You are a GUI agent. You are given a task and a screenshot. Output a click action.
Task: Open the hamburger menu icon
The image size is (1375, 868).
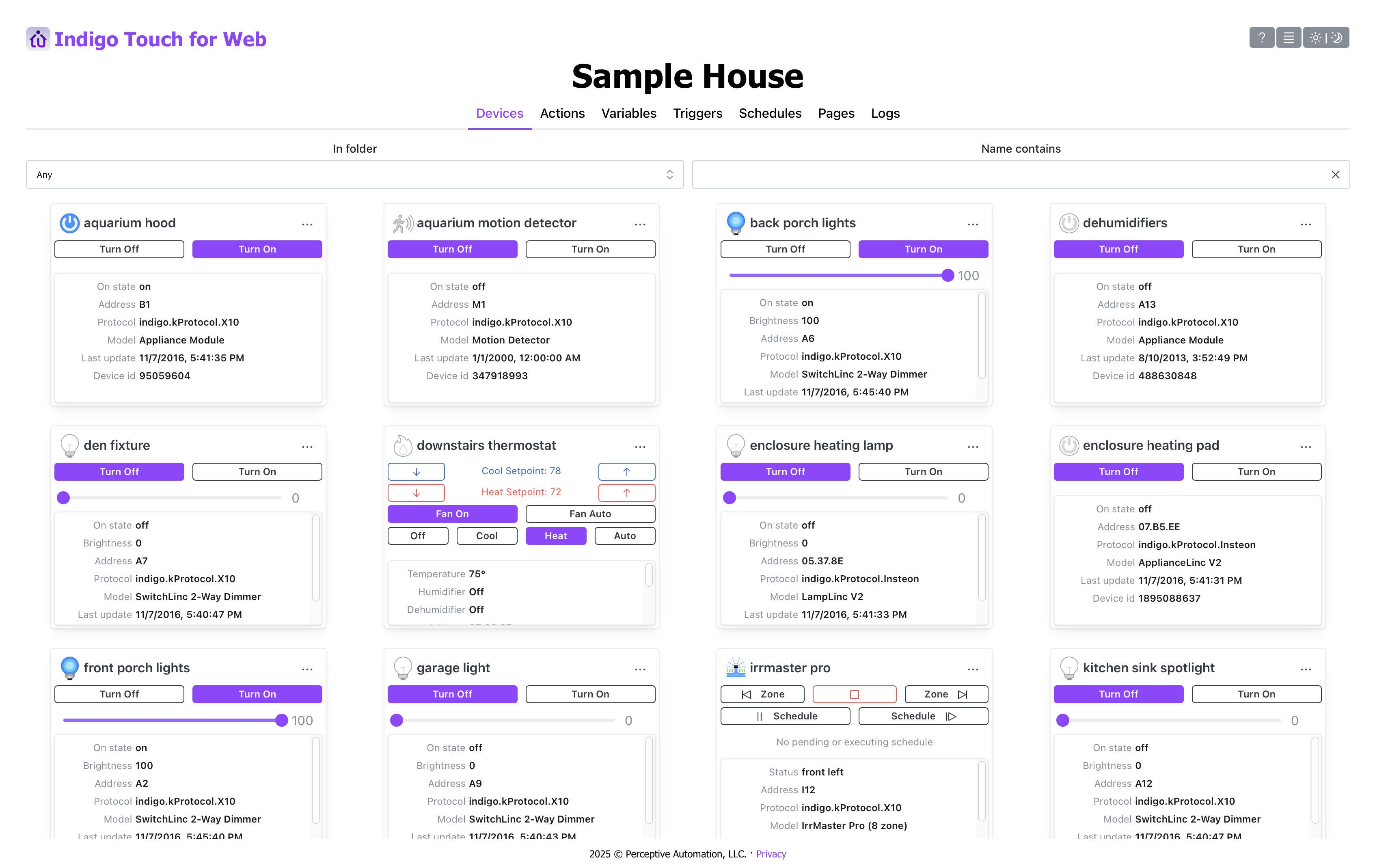[1289, 38]
